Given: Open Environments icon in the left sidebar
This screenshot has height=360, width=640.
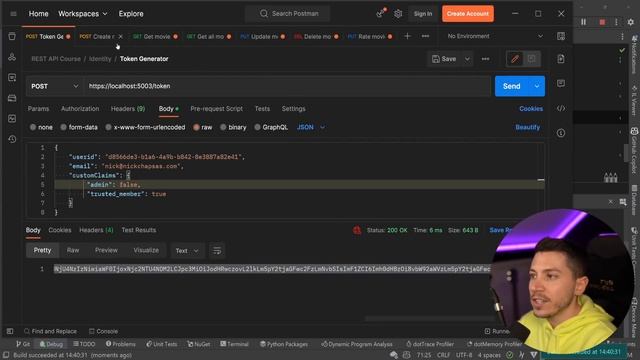Looking at the screenshot, I should point(12,77).
